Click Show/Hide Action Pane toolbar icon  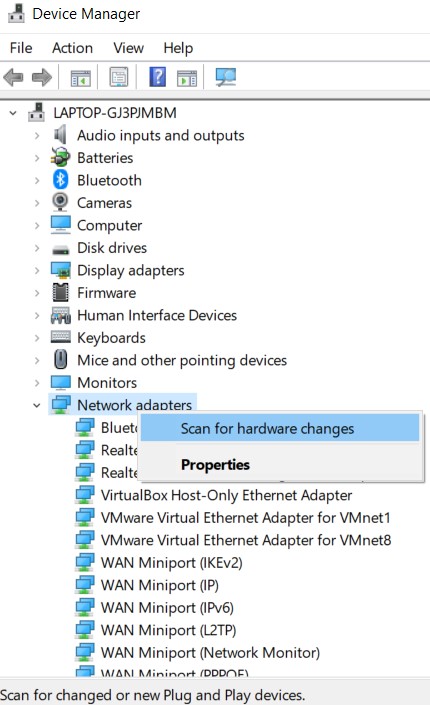tap(187, 78)
